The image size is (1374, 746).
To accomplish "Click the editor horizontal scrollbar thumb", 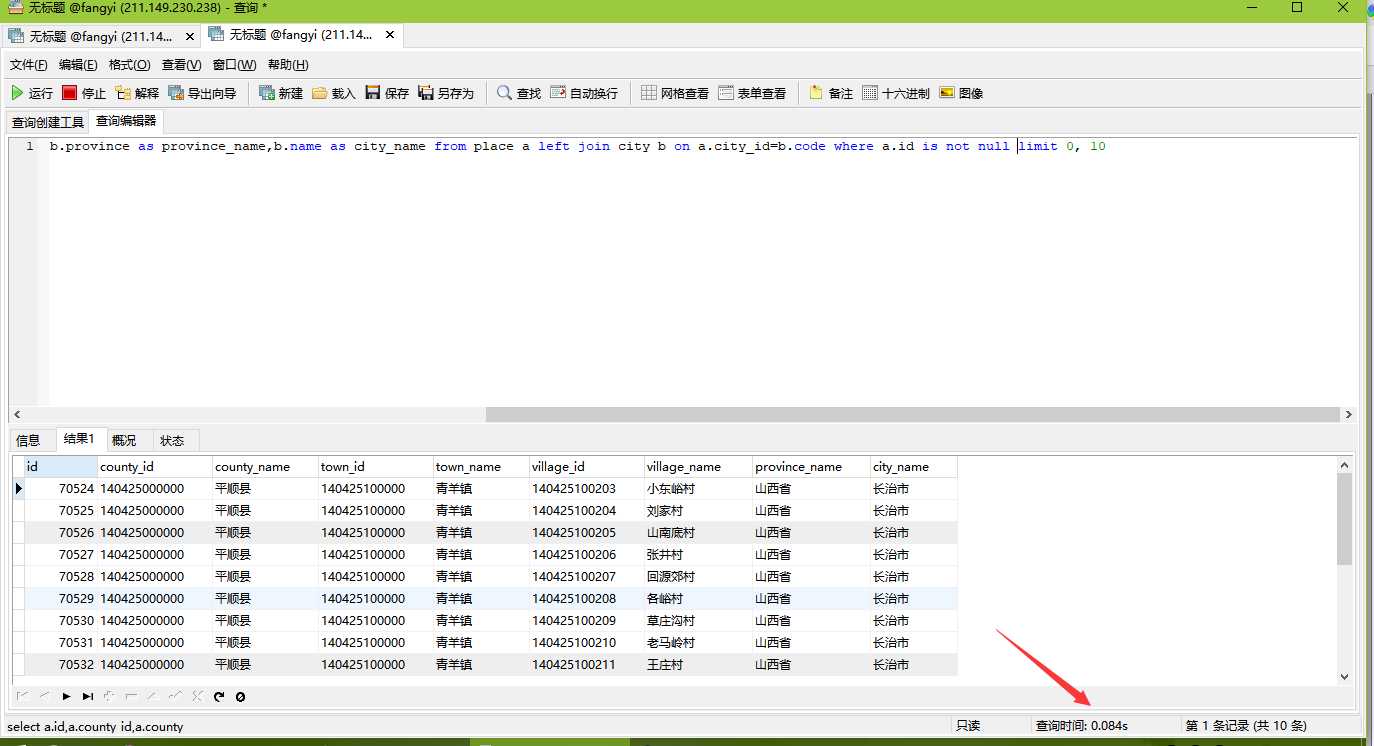I will tap(912, 414).
